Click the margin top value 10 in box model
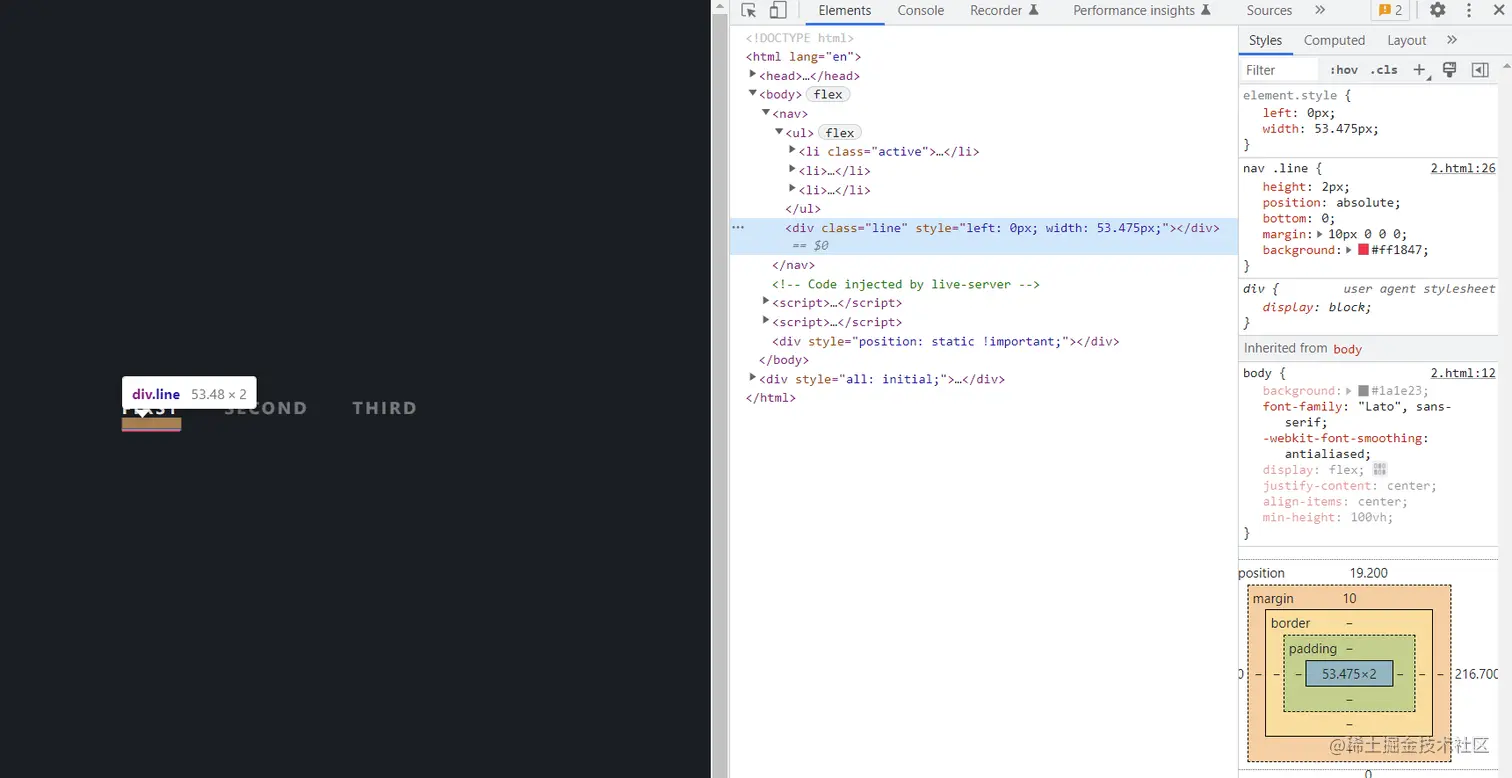1512x778 pixels. (x=1349, y=598)
